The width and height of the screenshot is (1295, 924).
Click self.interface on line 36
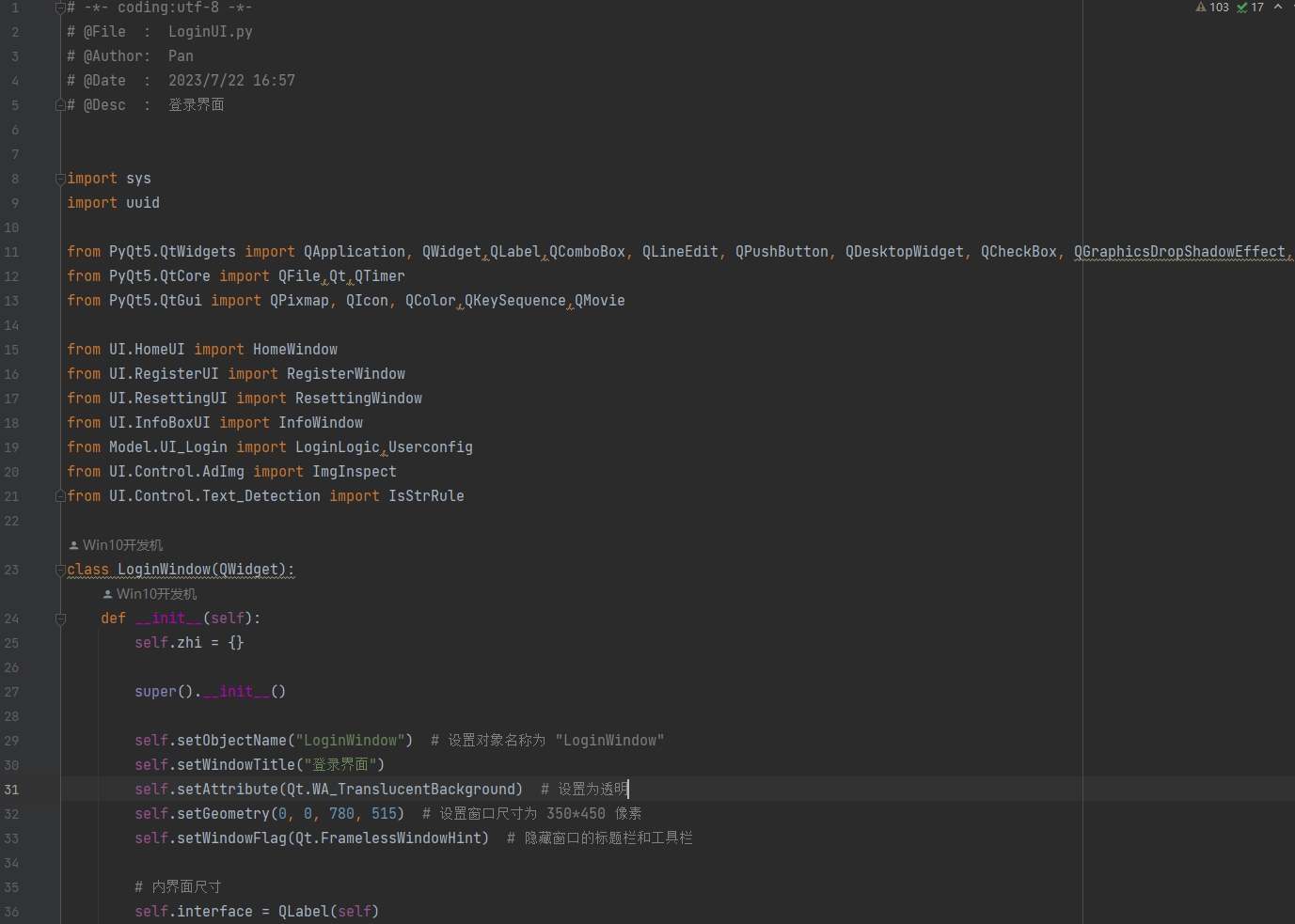[x=194, y=912]
